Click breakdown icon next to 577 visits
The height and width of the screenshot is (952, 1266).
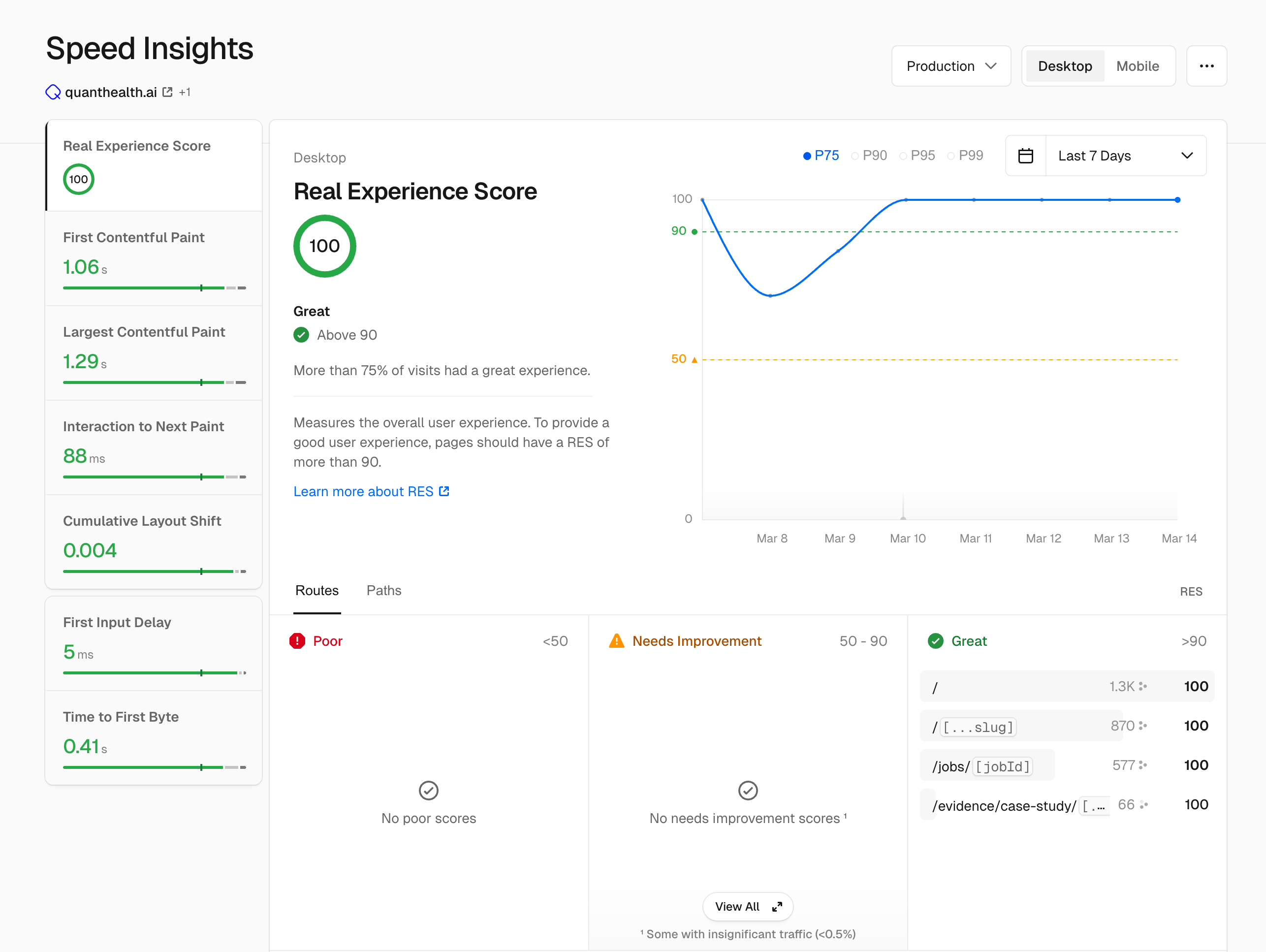point(1142,765)
